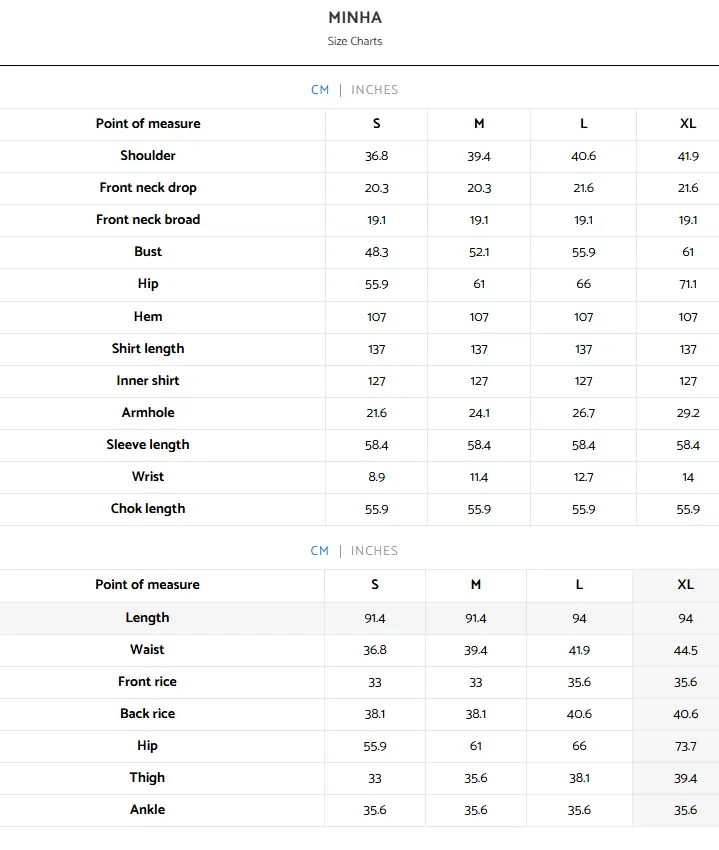Select the M column header in top chart
This screenshot has height=850, width=719.
(x=478, y=124)
